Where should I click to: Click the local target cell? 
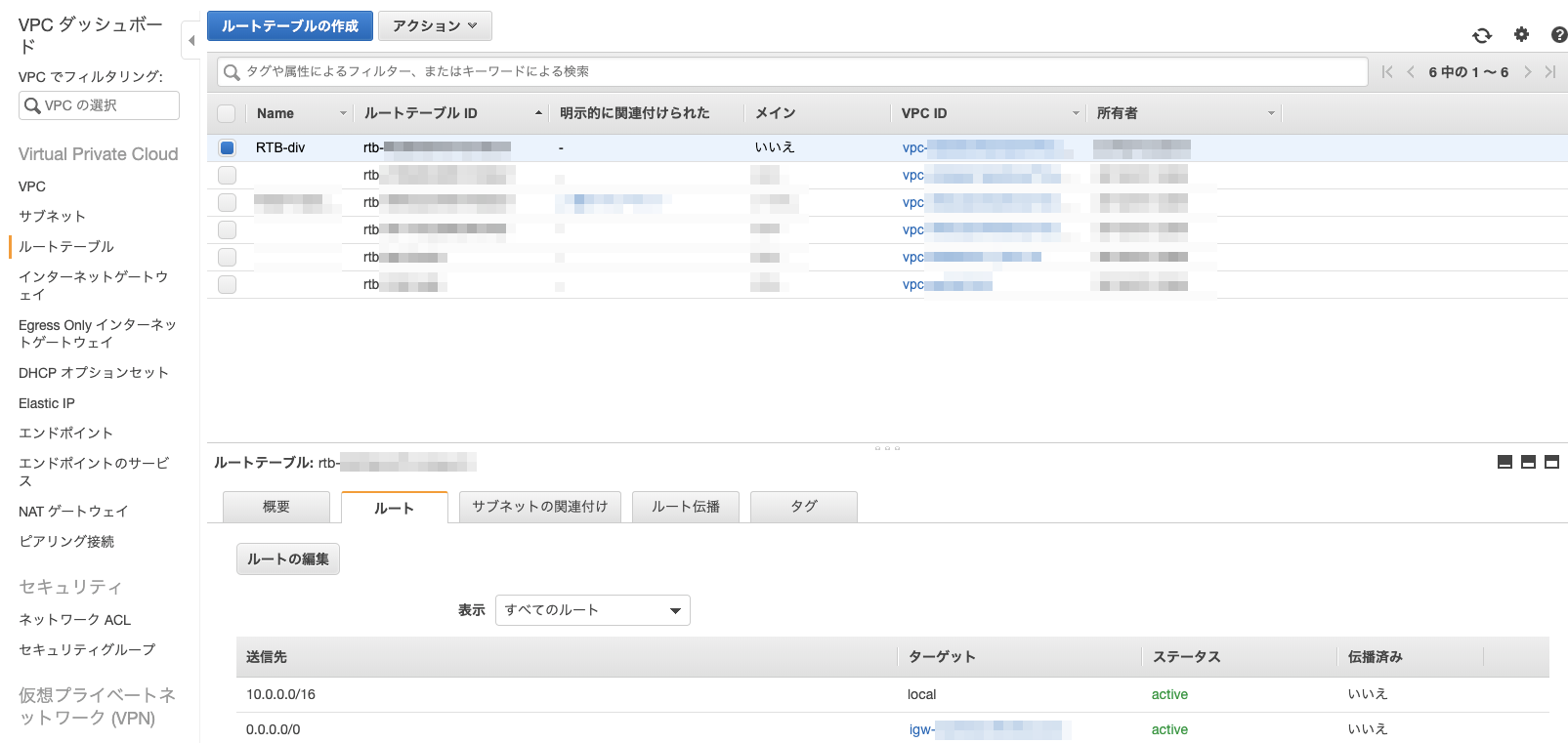tap(921, 694)
